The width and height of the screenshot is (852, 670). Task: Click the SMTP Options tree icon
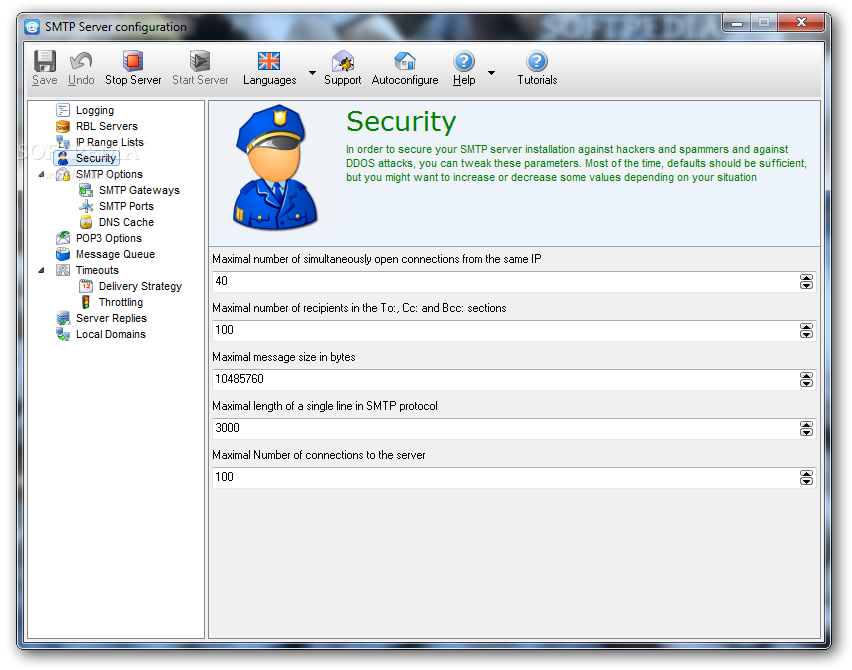coord(63,174)
